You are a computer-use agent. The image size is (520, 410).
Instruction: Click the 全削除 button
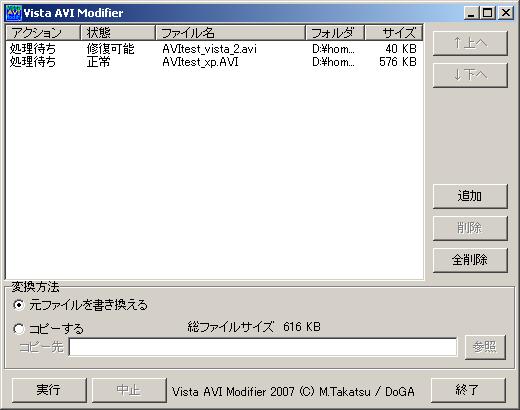(x=470, y=260)
